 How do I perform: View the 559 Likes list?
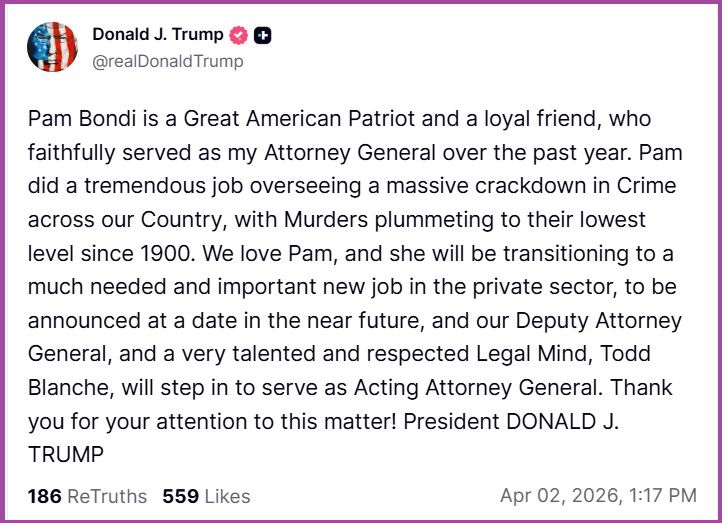point(207,496)
